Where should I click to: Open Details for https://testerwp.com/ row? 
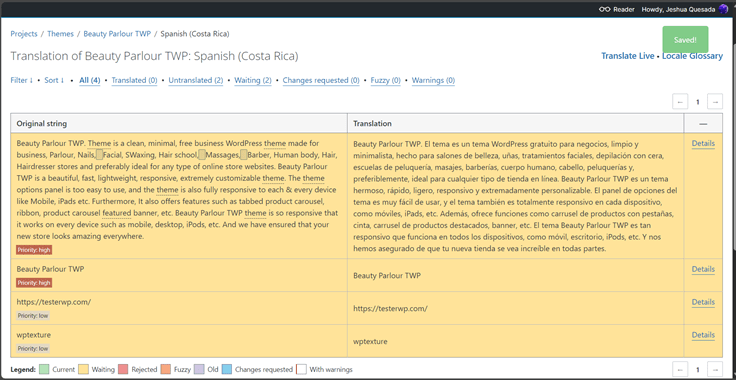coord(703,302)
